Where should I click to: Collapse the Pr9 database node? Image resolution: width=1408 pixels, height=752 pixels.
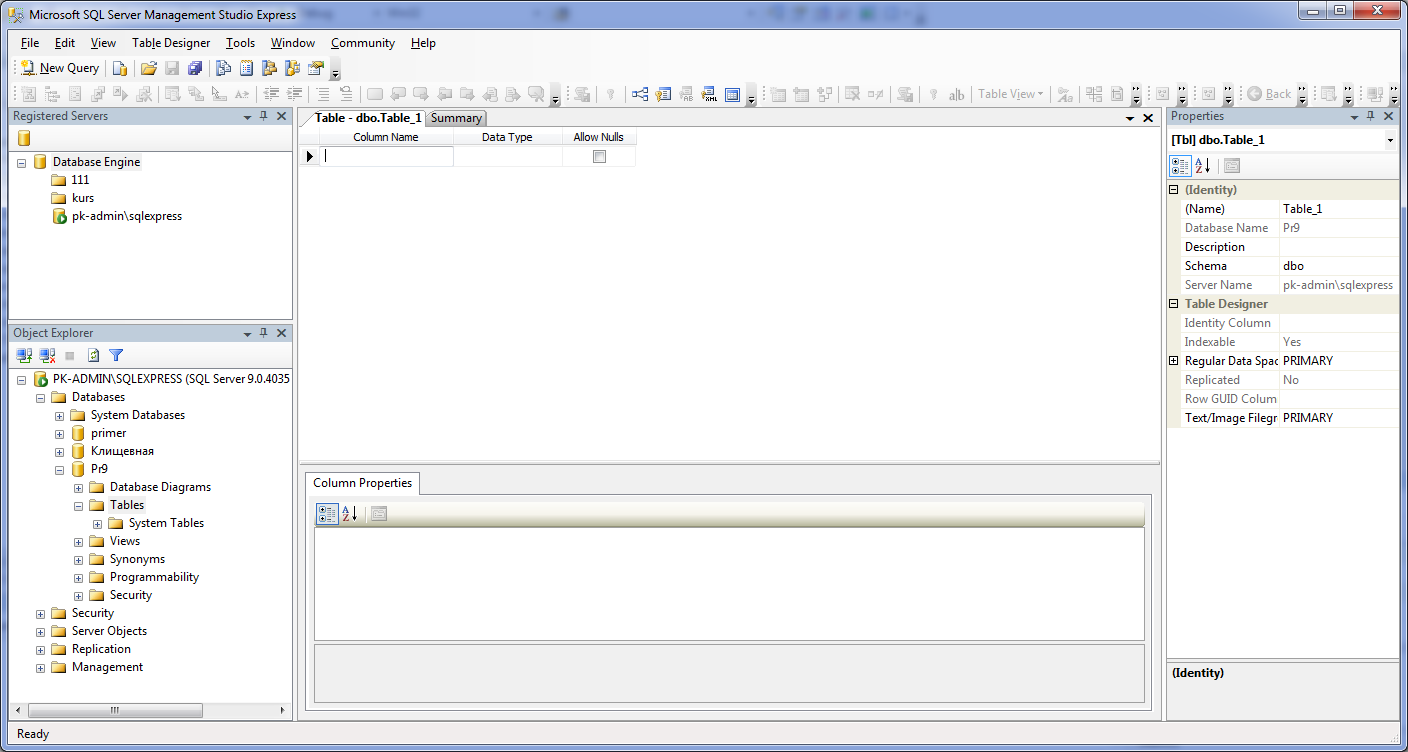point(59,469)
